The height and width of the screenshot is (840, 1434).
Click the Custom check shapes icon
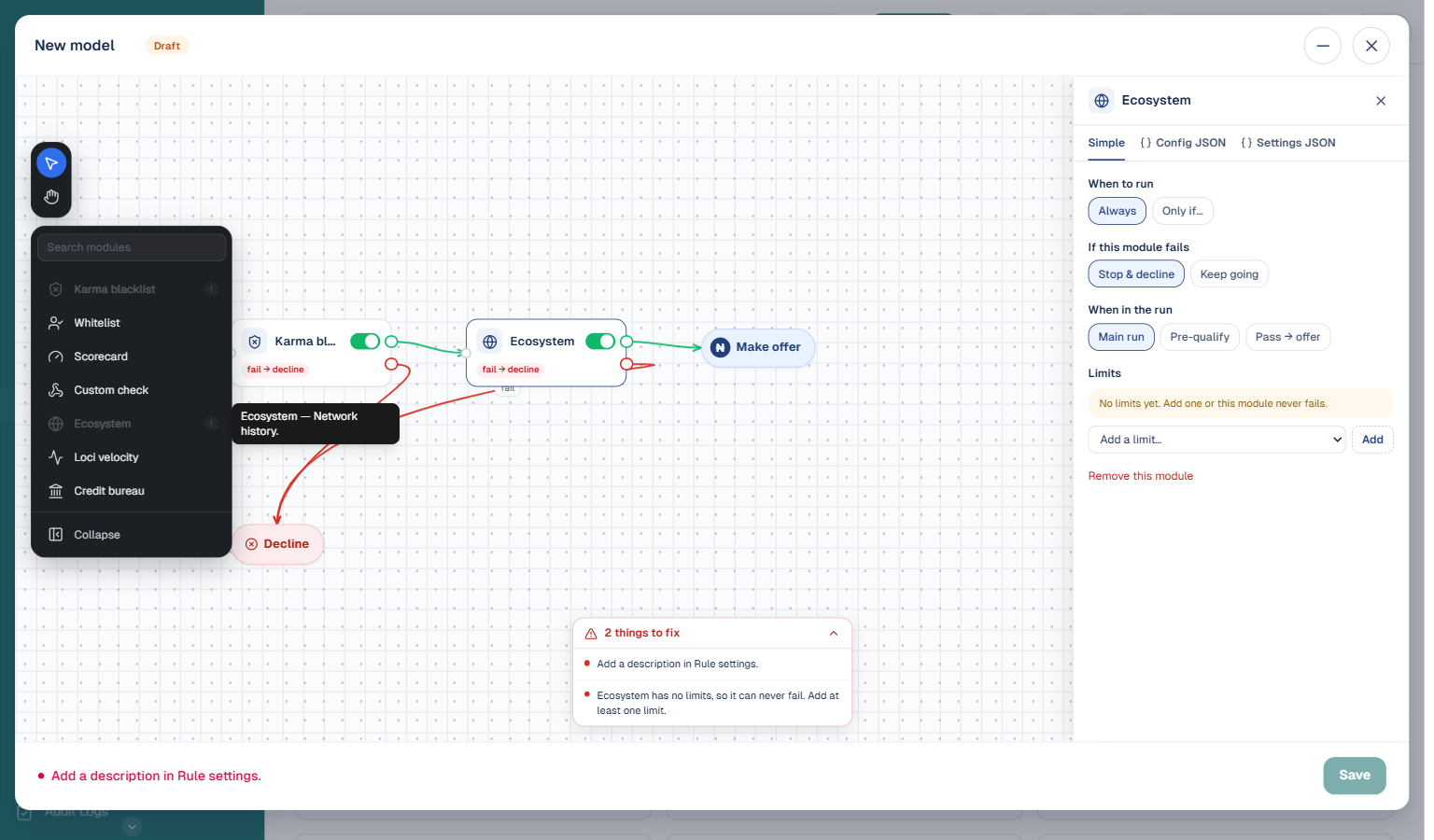coord(56,390)
